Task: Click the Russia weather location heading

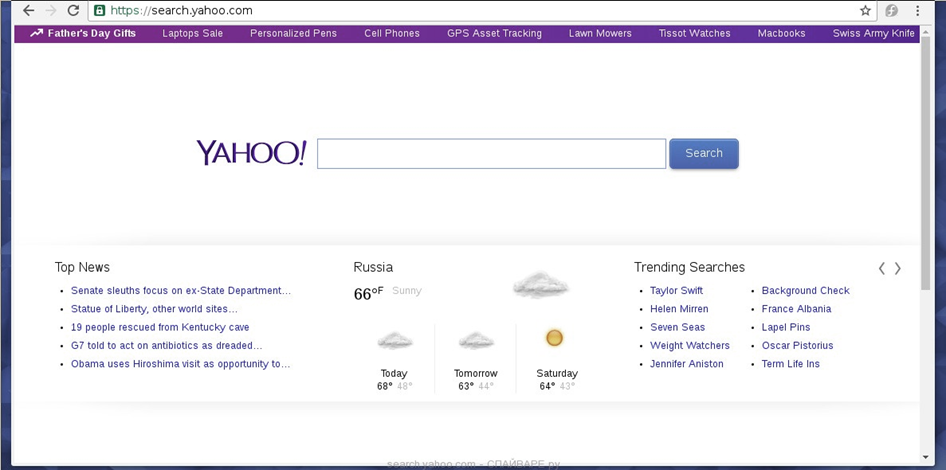Action: (x=373, y=267)
